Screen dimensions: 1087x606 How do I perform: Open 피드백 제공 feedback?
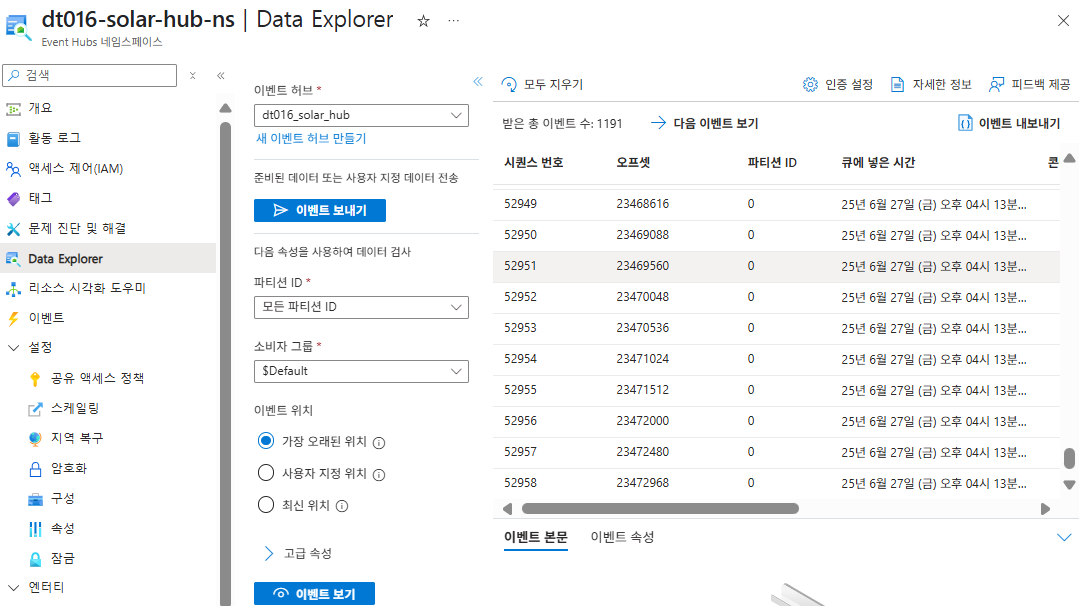click(x=1029, y=85)
